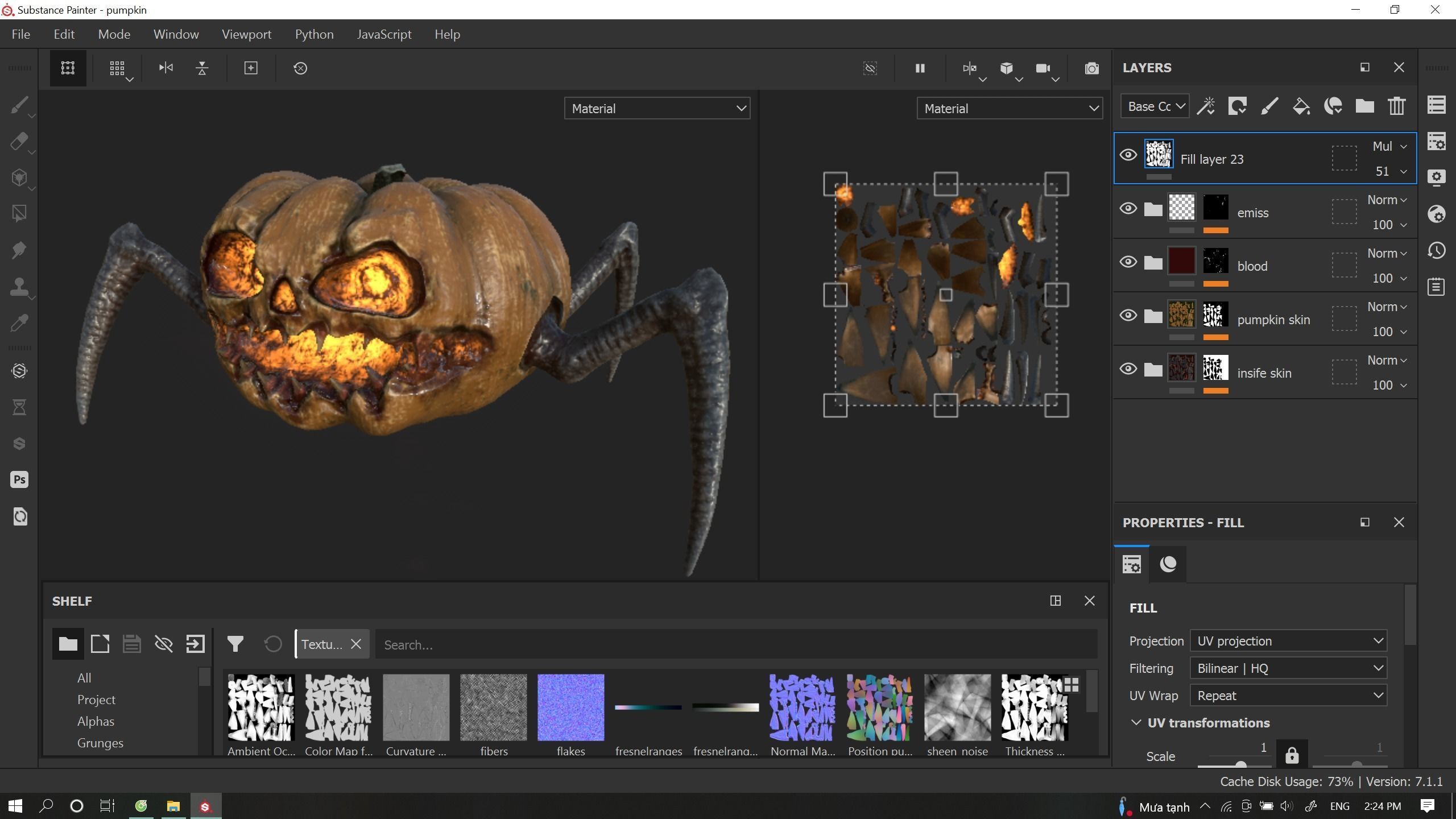This screenshot has height=819, width=1456.
Task: Select the Project shelf category
Action: (96, 700)
